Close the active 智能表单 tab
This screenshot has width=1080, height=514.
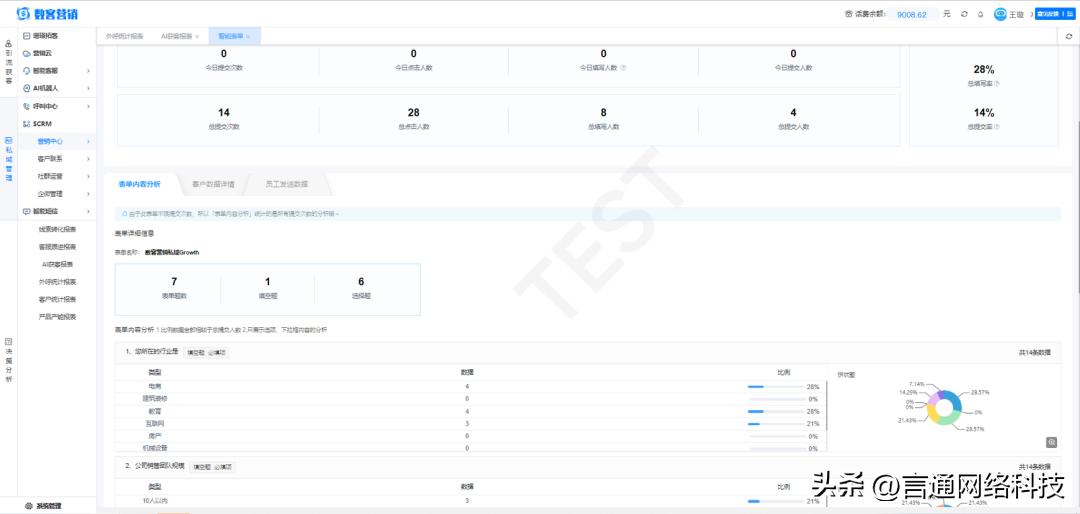[248, 36]
